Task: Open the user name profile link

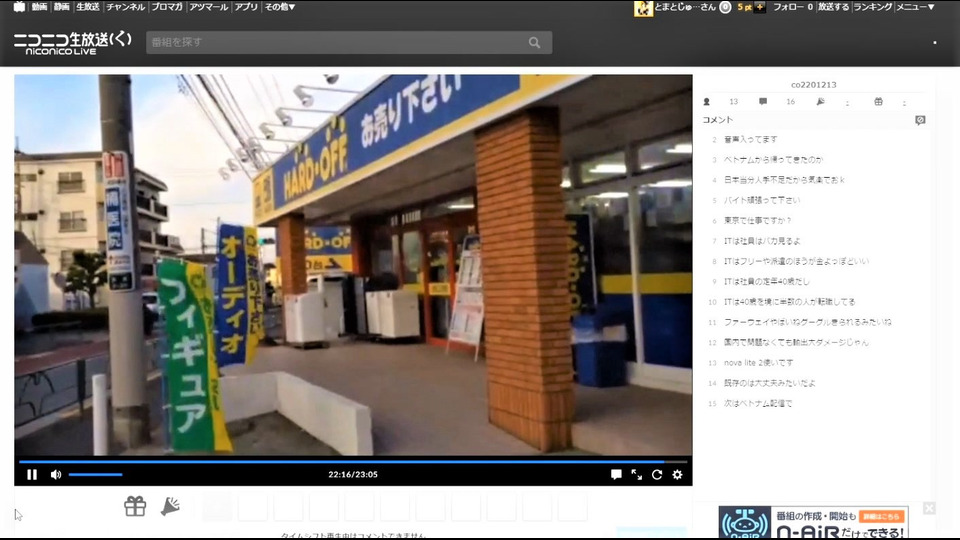Action: pos(685,7)
